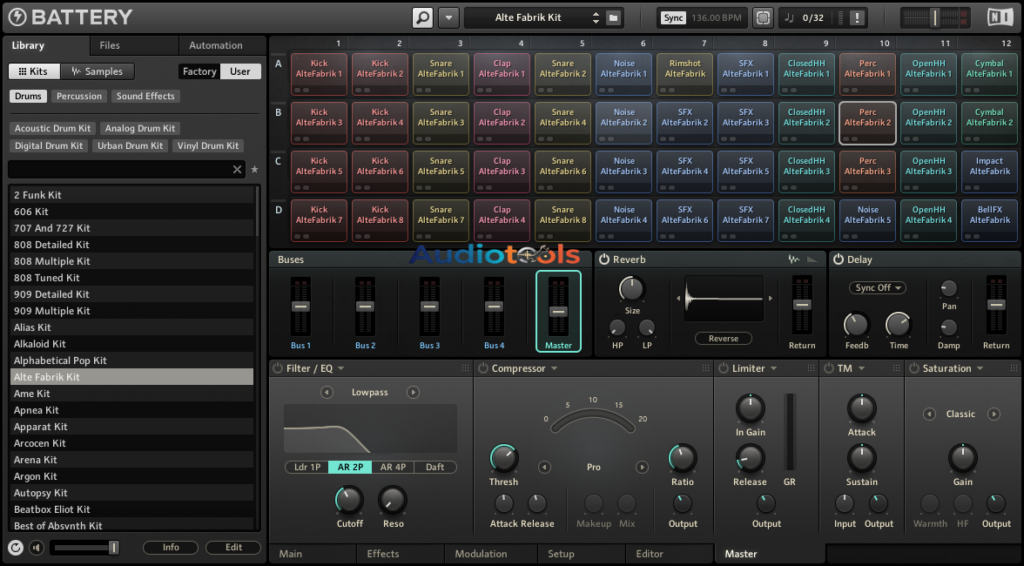Toggle the Reverb power button
Image resolution: width=1024 pixels, height=566 pixels.
[x=604, y=259]
